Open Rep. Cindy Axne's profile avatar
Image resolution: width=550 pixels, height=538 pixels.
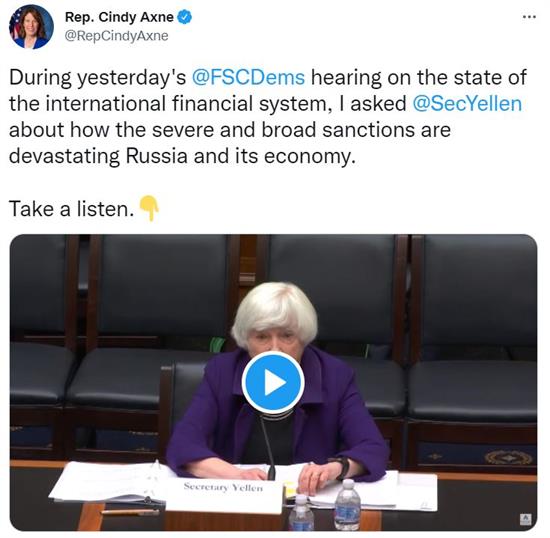(x=32, y=27)
